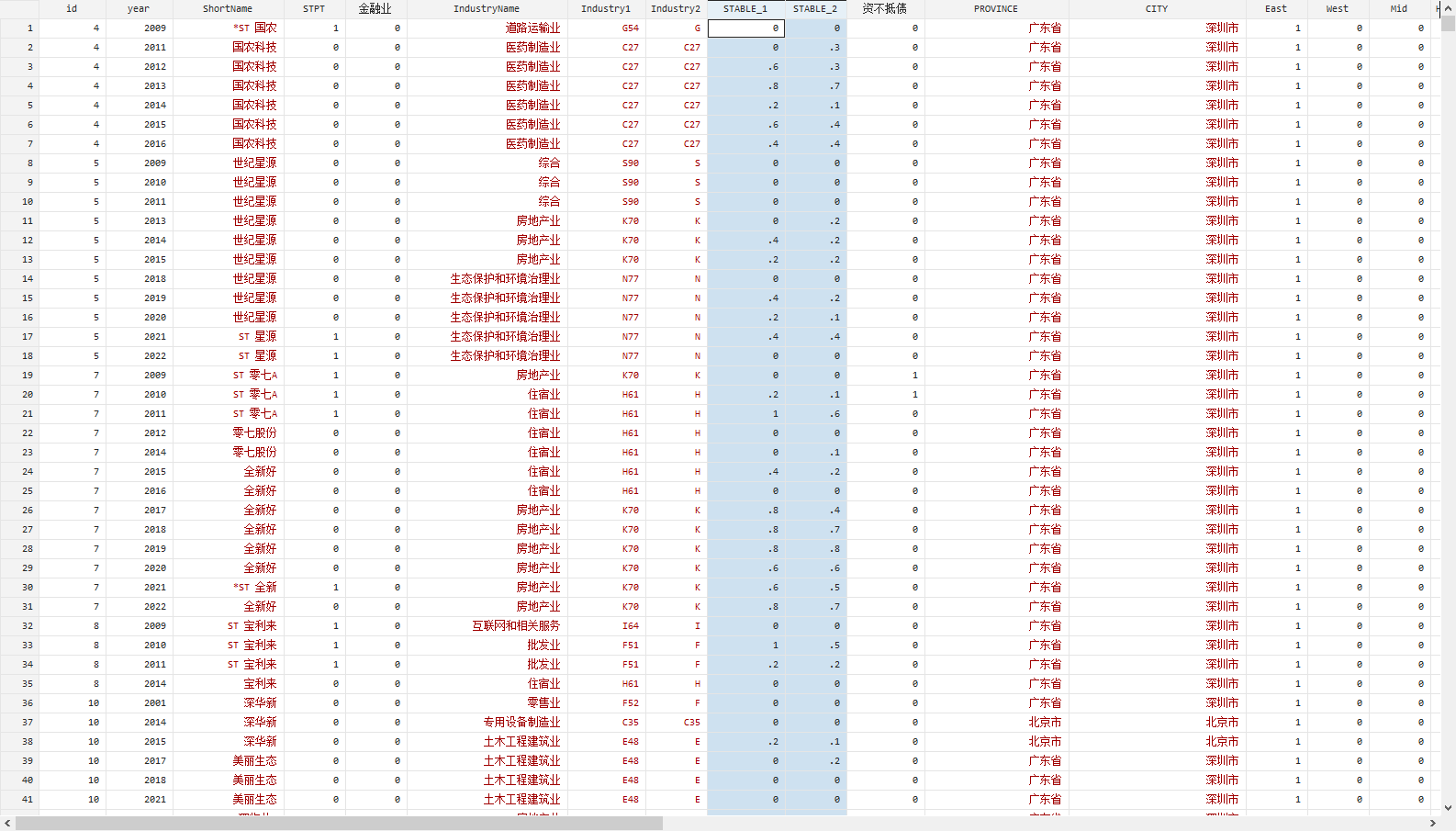Click the STABLE_1 column header
Screen dimensions: 1456x831
(x=745, y=9)
